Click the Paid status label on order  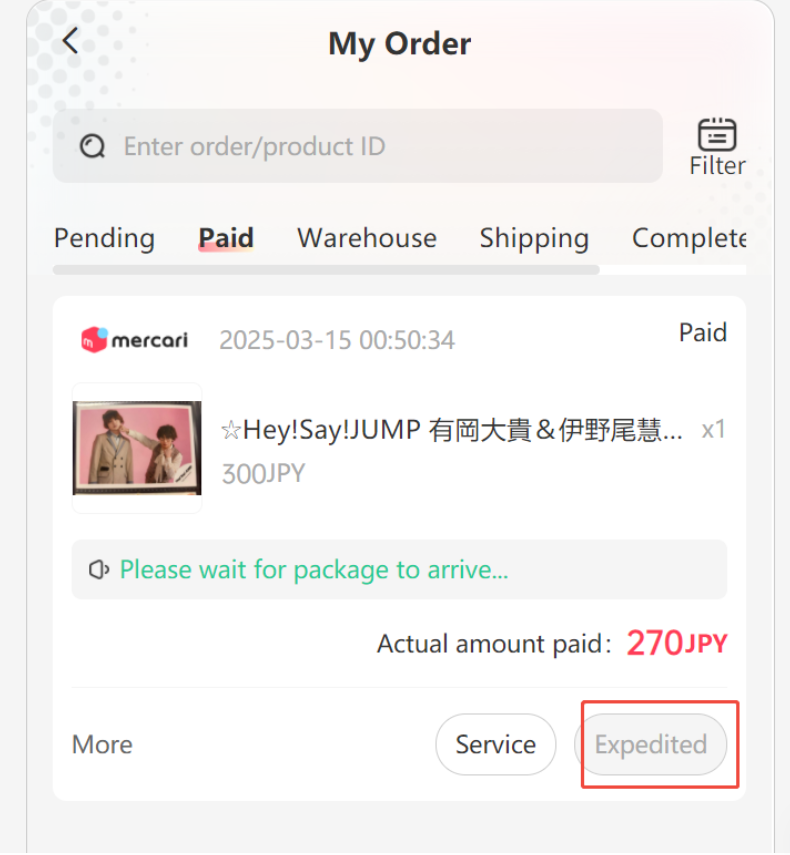click(703, 333)
